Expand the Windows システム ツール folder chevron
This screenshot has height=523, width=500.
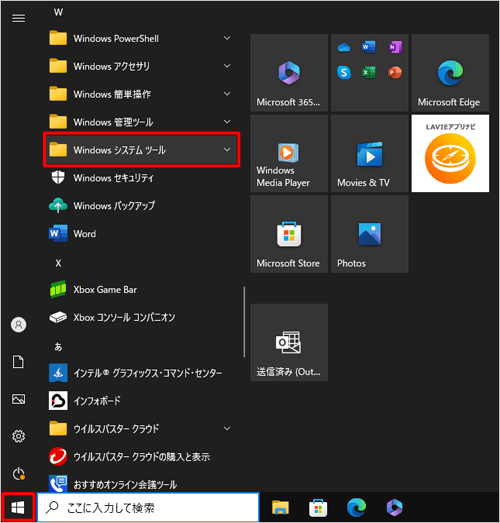tap(227, 149)
